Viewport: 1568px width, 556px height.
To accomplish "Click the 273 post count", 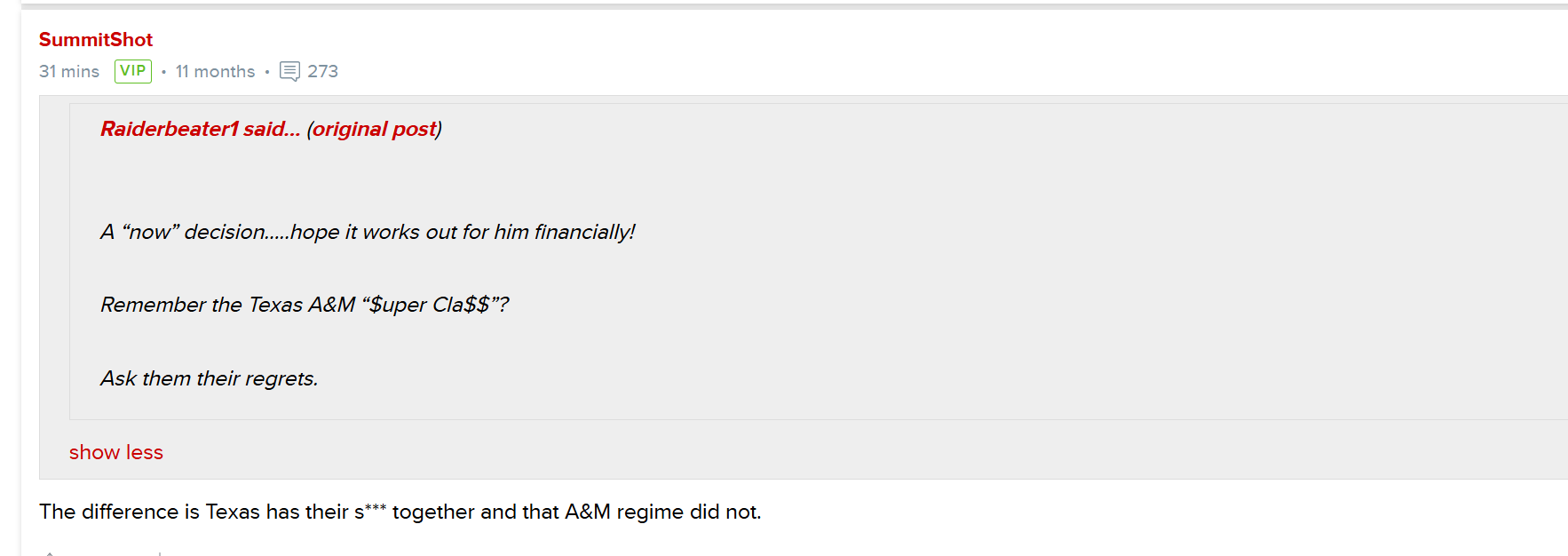I will pos(322,71).
